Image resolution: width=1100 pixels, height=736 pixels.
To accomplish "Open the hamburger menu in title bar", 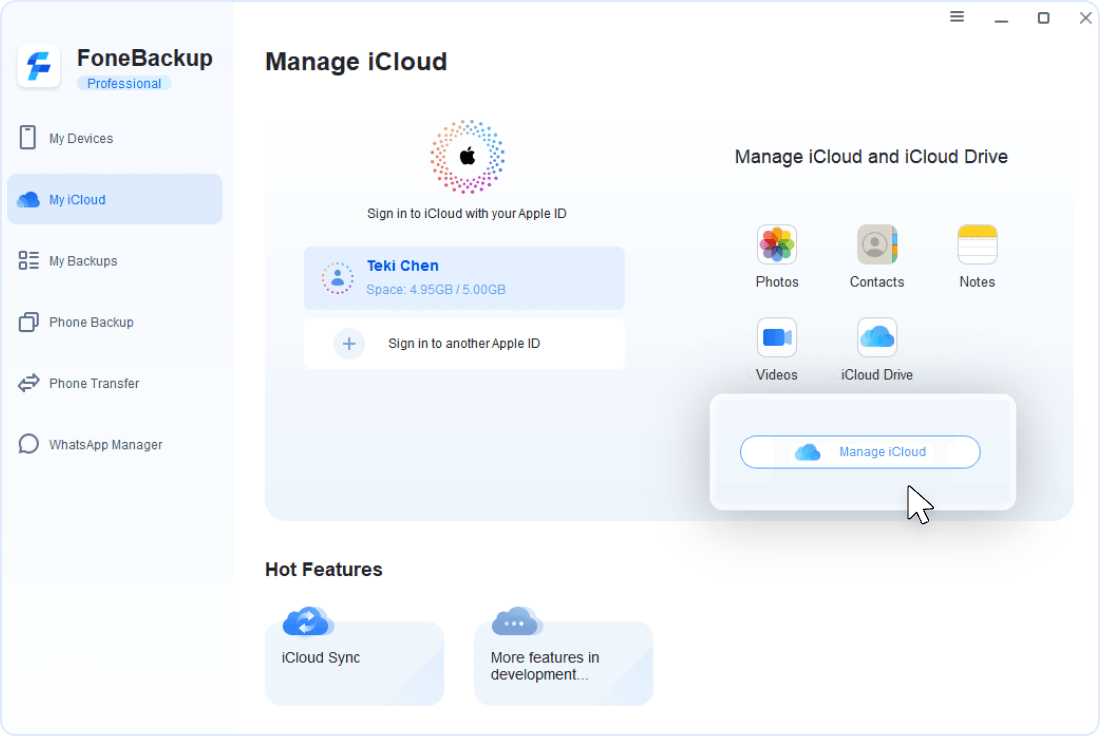I will (x=957, y=17).
